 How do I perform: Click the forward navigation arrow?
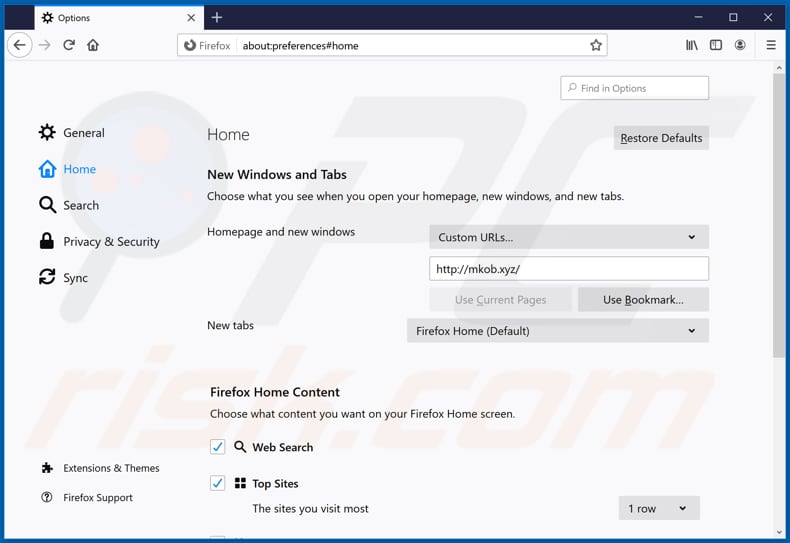point(45,45)
